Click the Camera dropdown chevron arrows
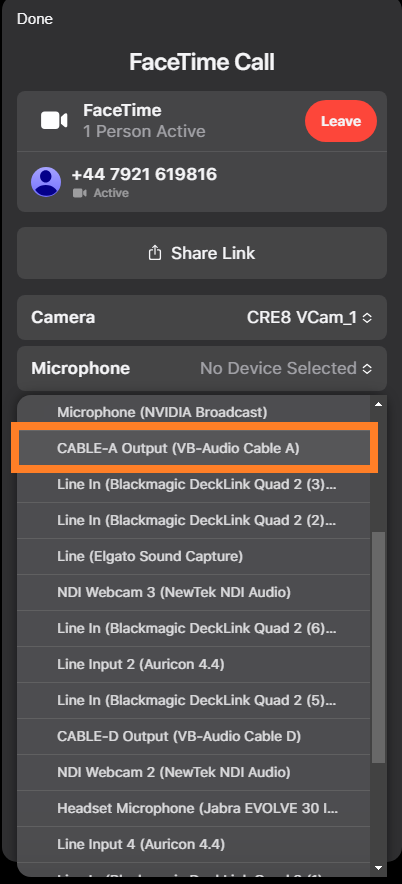Viewport: 402px width, 884px height. click(367, 318)
